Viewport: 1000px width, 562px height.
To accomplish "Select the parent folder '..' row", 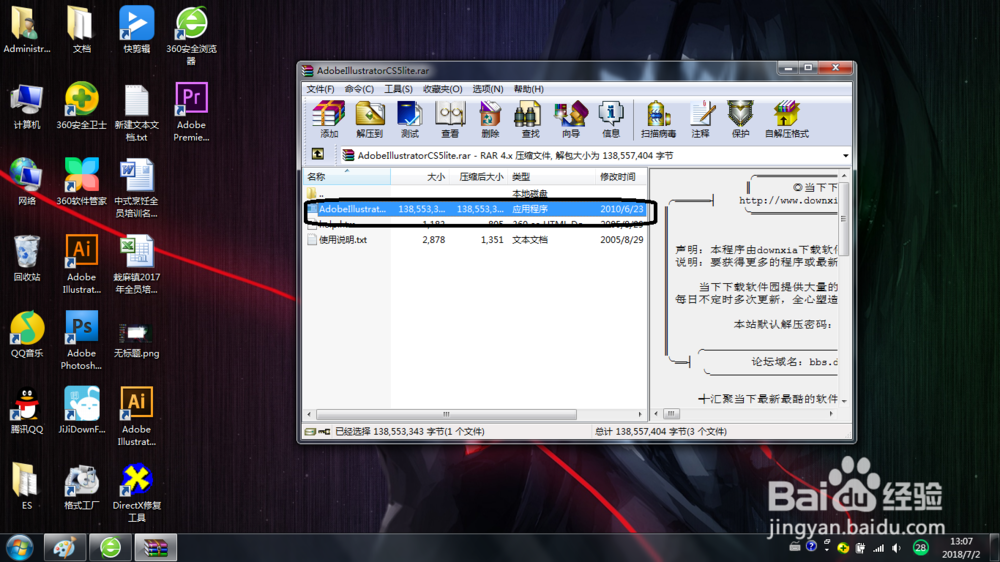I will coord(475,193).
